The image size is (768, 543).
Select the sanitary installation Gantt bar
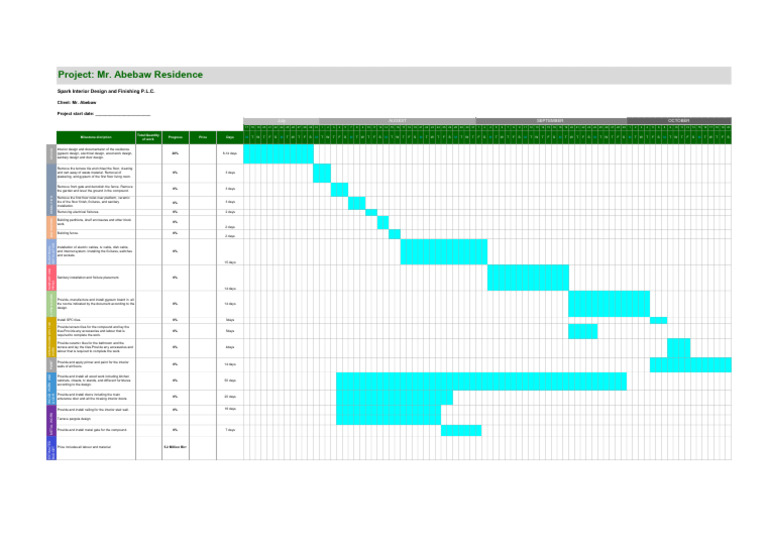coord(528,278)
